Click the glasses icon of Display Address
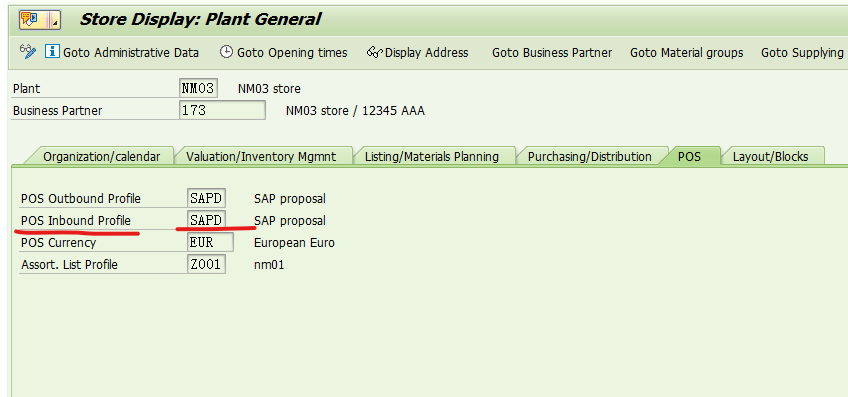The width and height of the screenshot is (848, 397). tap(375, 52)
